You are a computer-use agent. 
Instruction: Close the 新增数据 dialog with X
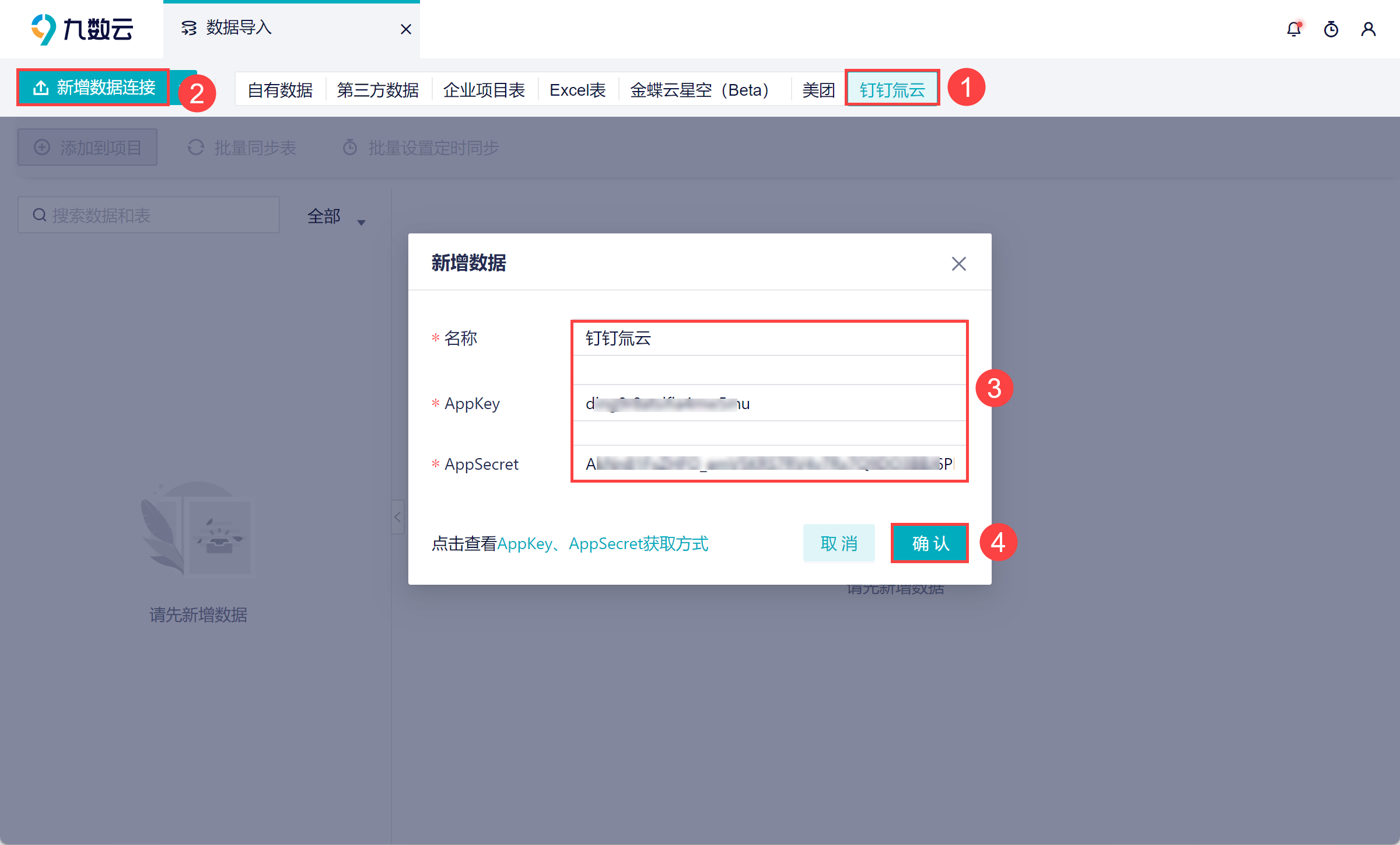[x=958, y=264]
